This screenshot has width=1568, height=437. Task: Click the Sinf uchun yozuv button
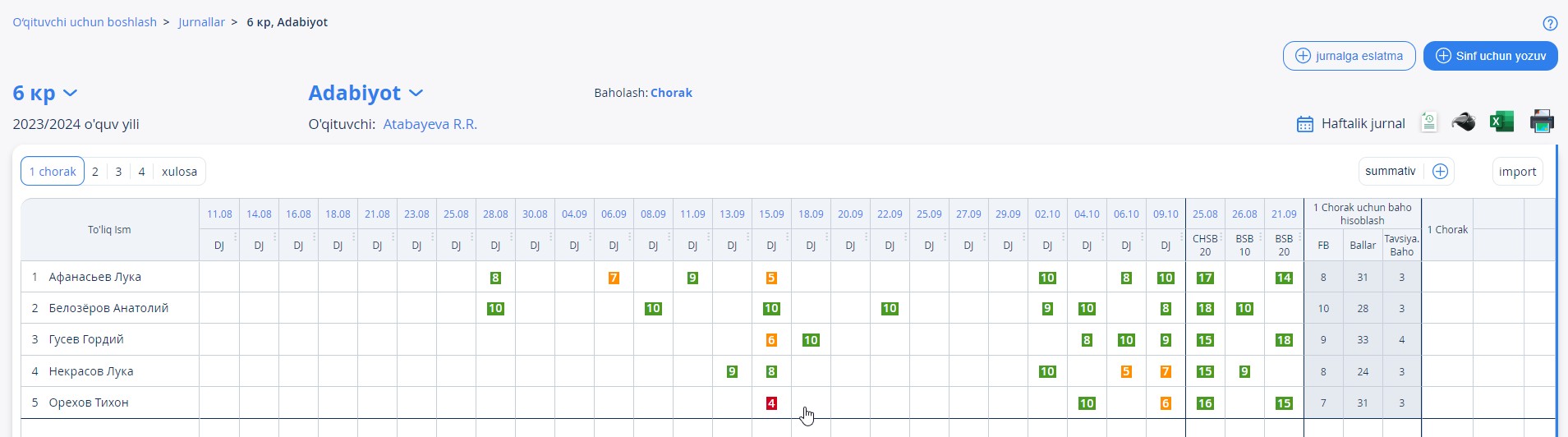click(x=1490, y=56)
